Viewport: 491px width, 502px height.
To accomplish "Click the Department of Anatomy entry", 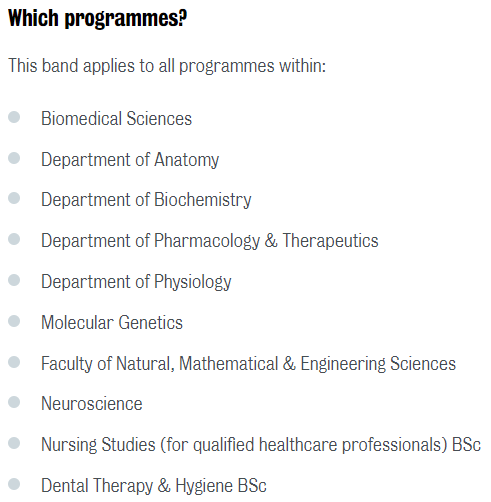I will click(x=130, y=160).
